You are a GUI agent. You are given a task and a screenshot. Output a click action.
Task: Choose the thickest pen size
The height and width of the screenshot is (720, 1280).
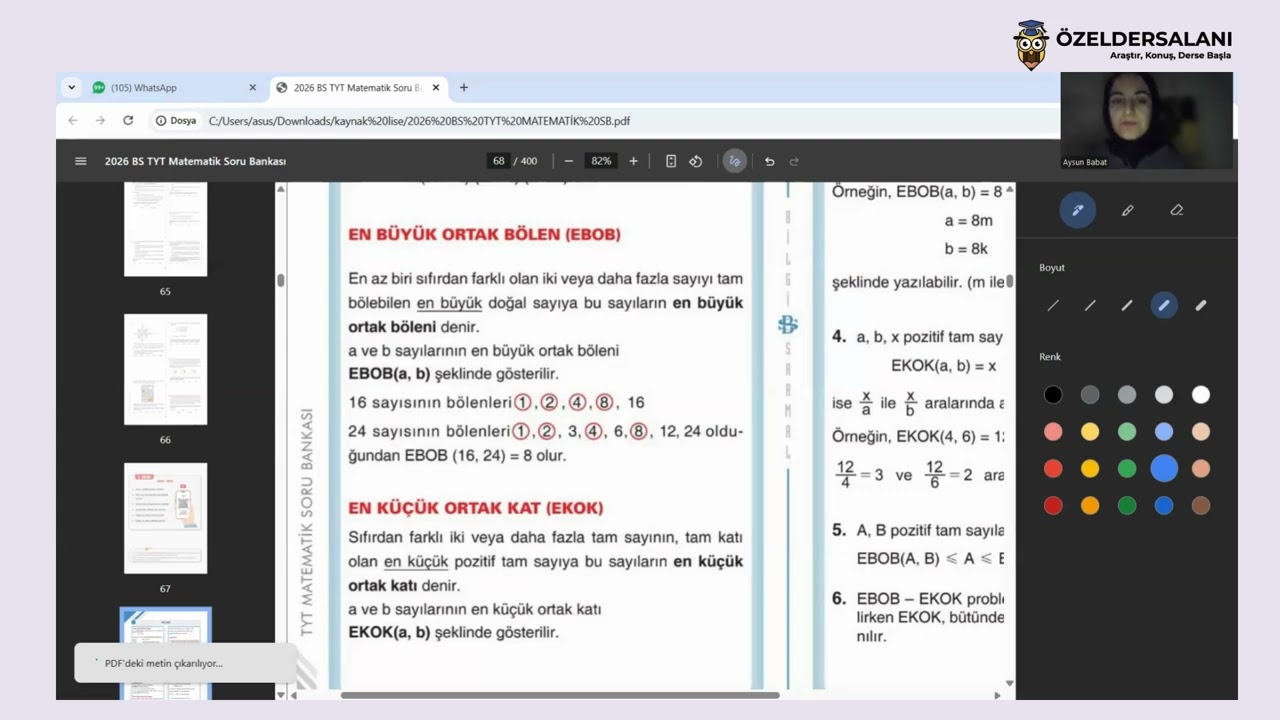click(x=1201, y=305)
